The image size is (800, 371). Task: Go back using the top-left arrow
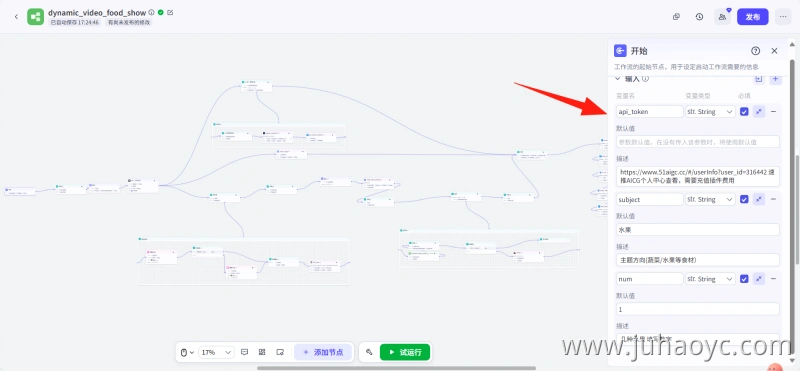click(16, 17)
